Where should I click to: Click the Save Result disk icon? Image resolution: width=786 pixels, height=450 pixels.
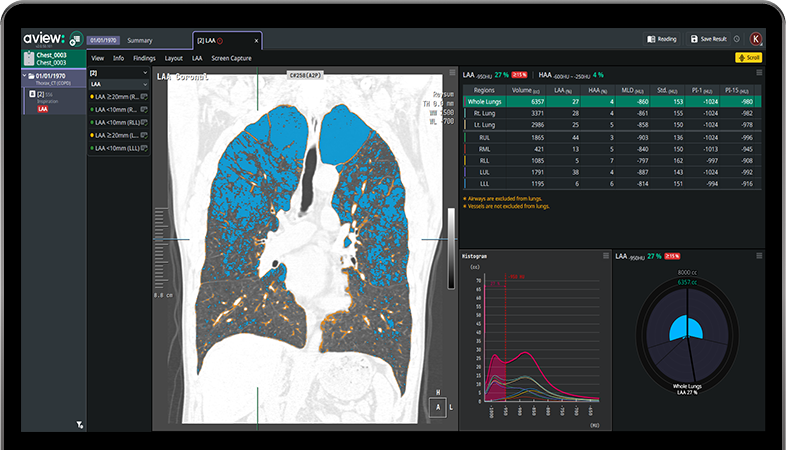(x=695, y=39)
